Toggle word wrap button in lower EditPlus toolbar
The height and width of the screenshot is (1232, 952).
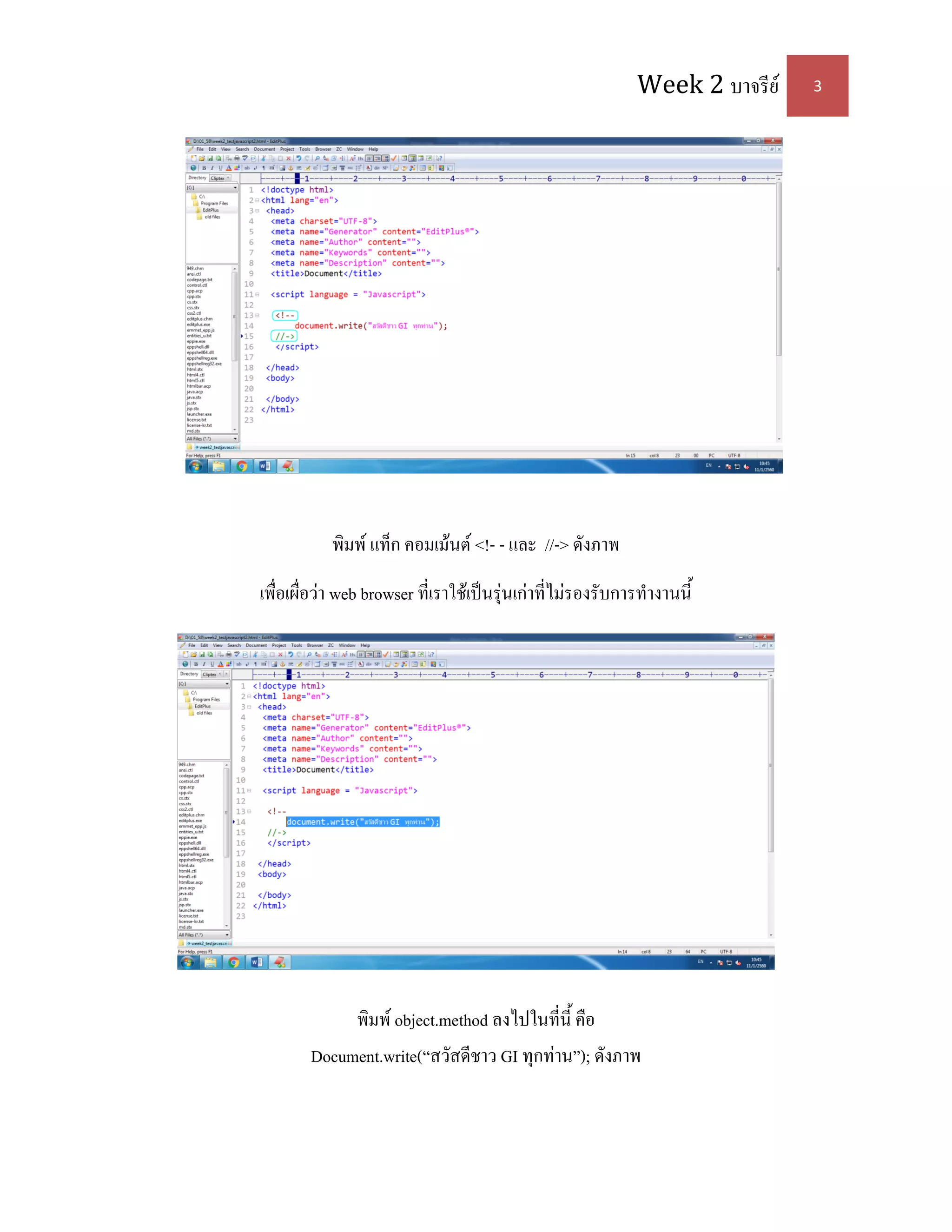coord(362,655)
